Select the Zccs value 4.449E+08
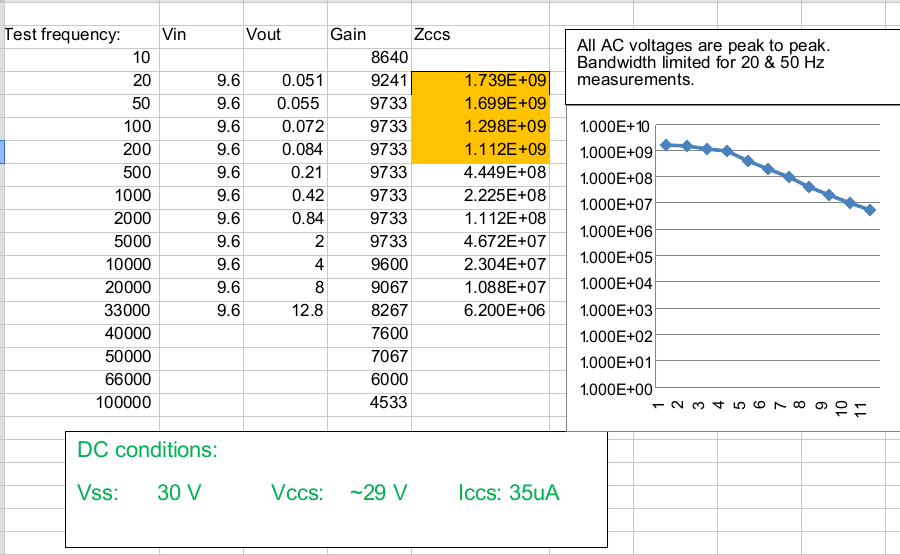This screenshot has height=555, width=900. coord(480,173)
